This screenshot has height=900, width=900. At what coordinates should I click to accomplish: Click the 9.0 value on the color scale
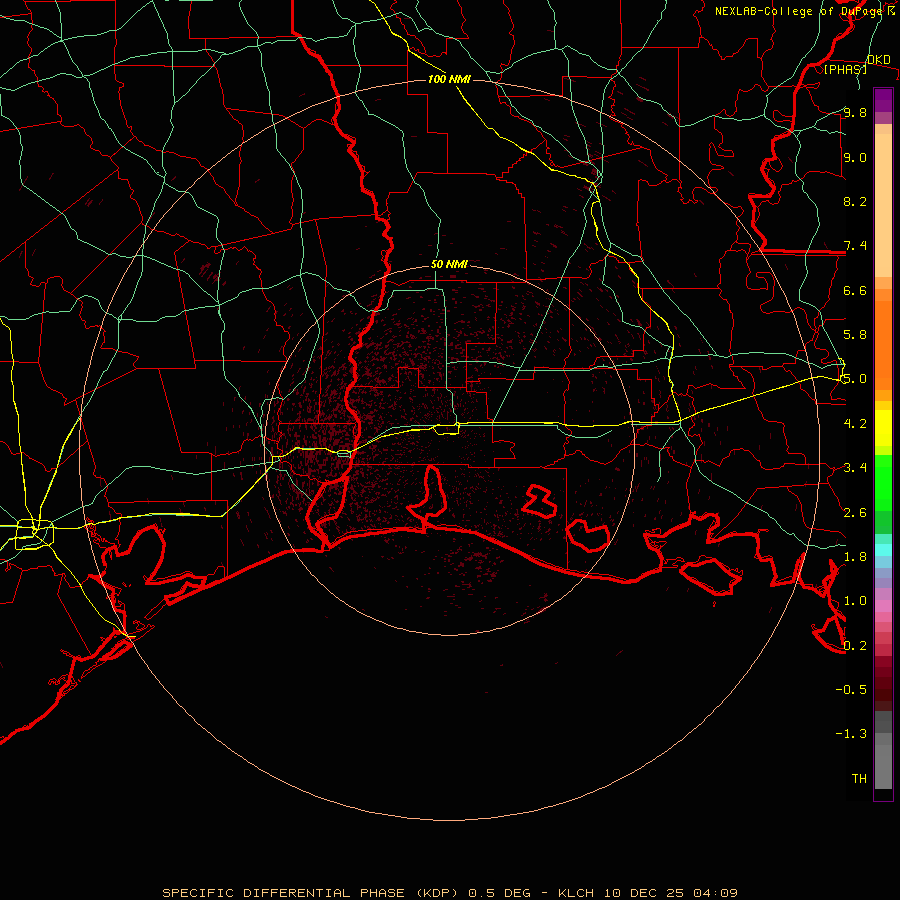click(855, 157)
